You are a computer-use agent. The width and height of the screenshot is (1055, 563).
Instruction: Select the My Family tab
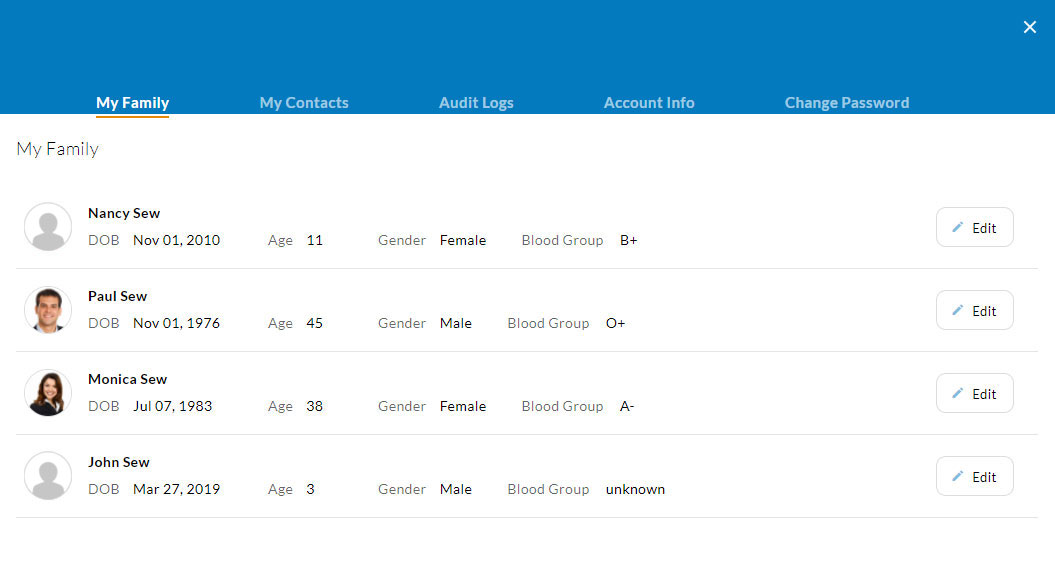tap(132, 103)
